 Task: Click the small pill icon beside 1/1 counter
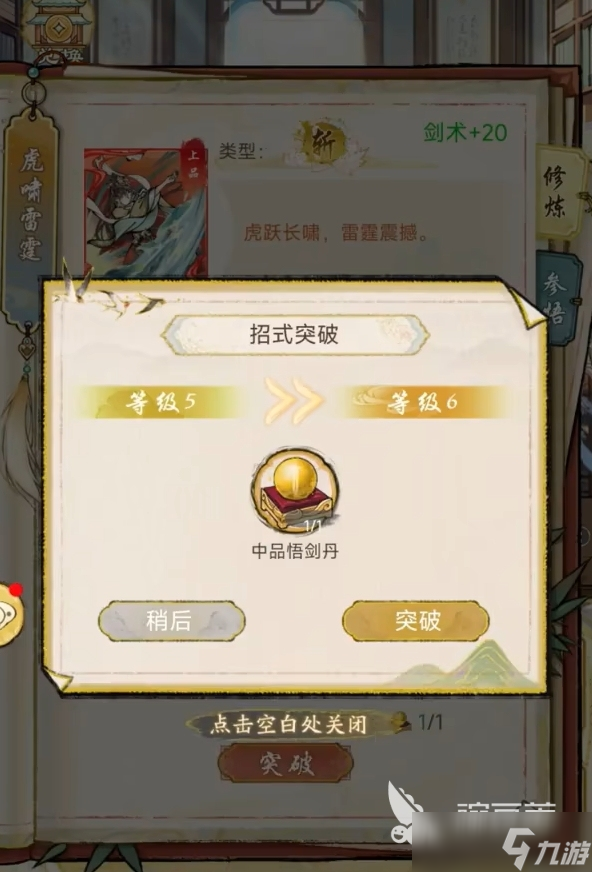click(x=400, y=722)
